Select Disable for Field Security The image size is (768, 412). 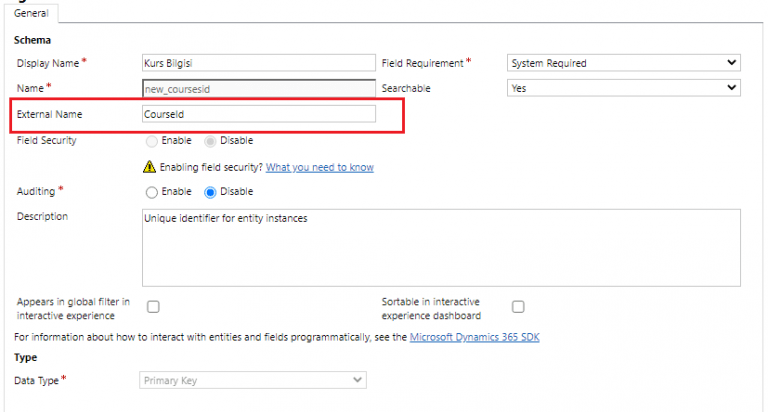(210, 141)
